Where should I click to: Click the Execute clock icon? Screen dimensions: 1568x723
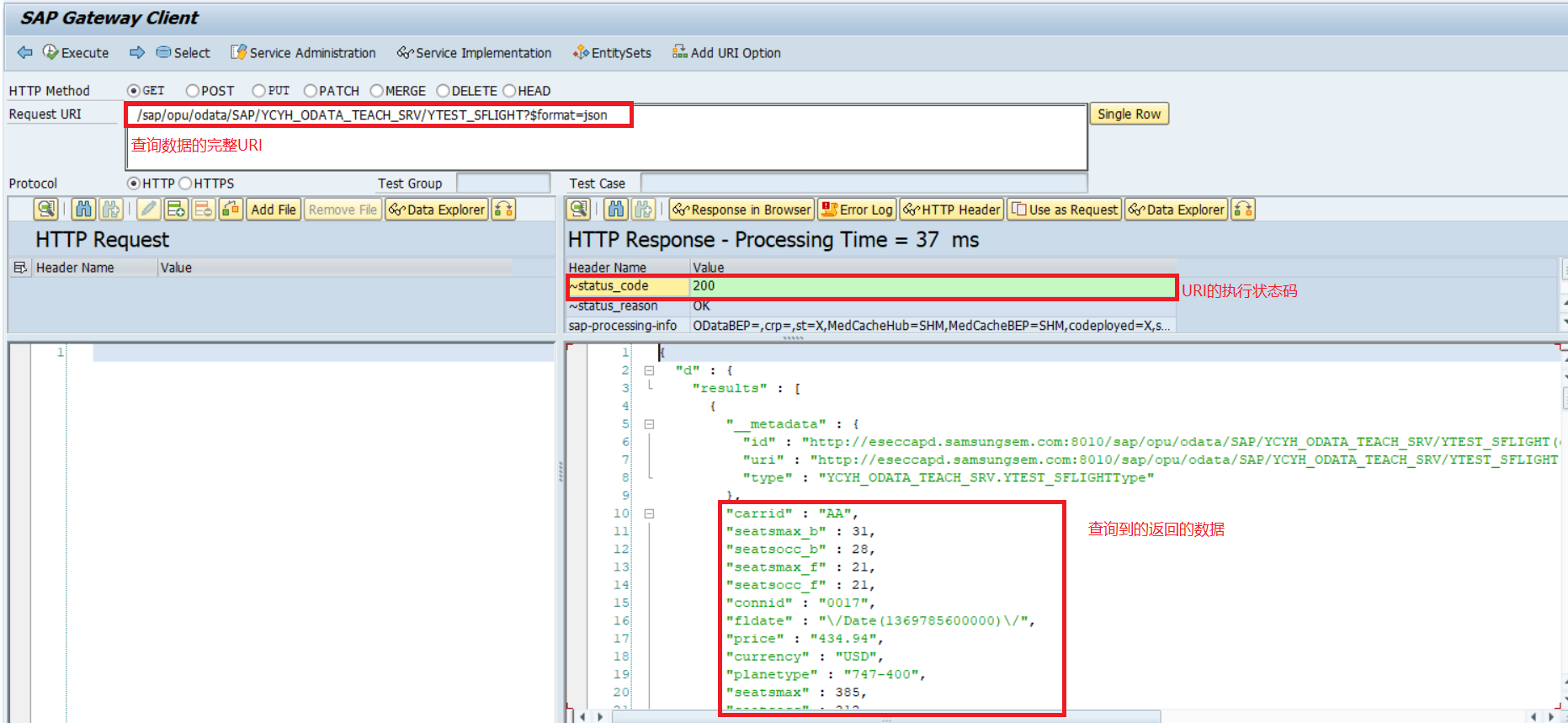click(x=50, y=52)
